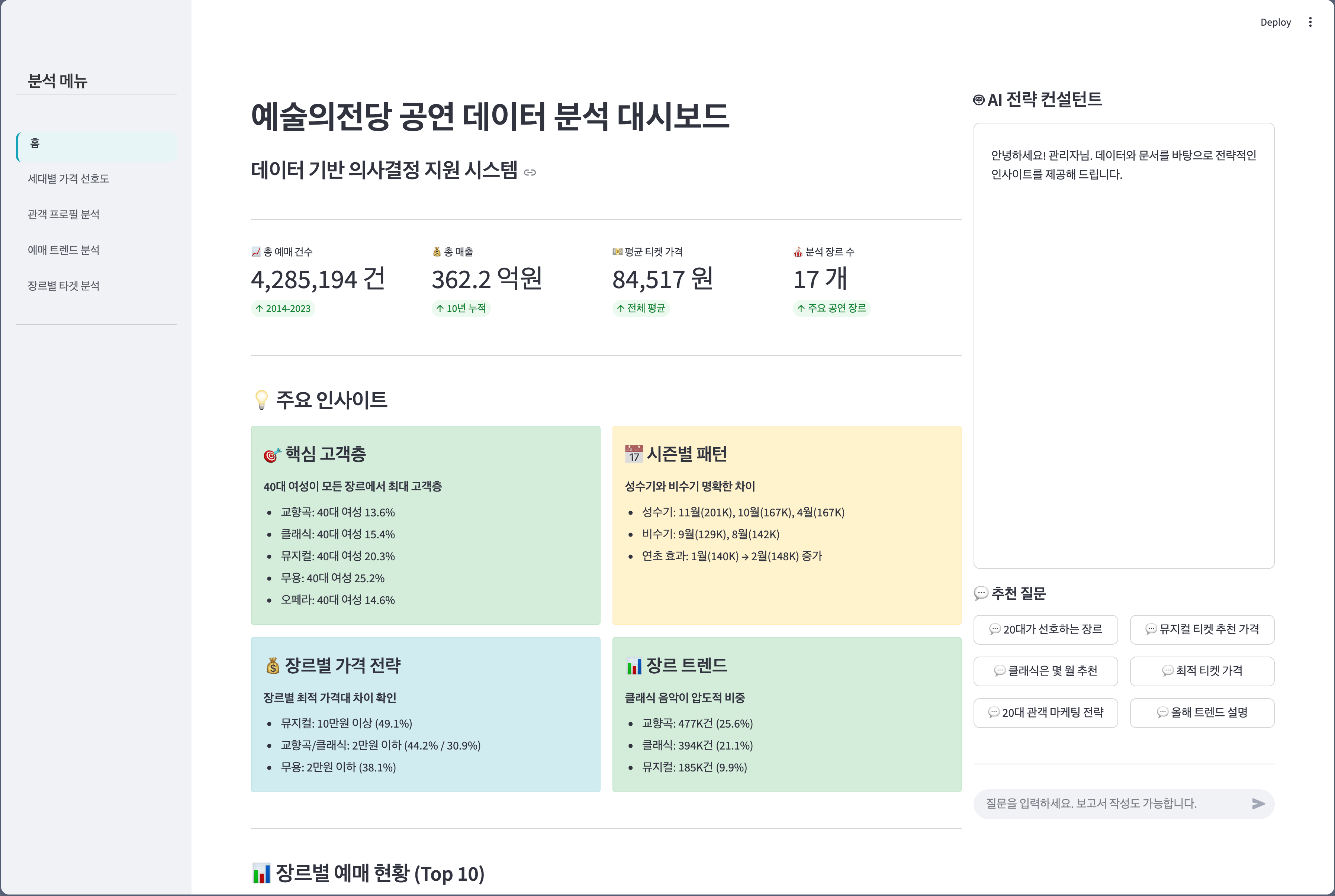This screenshot has width=1335, height=896.
Task: Click the circus tent icon beside 분석 장르 수
Action: coord(798,252)
